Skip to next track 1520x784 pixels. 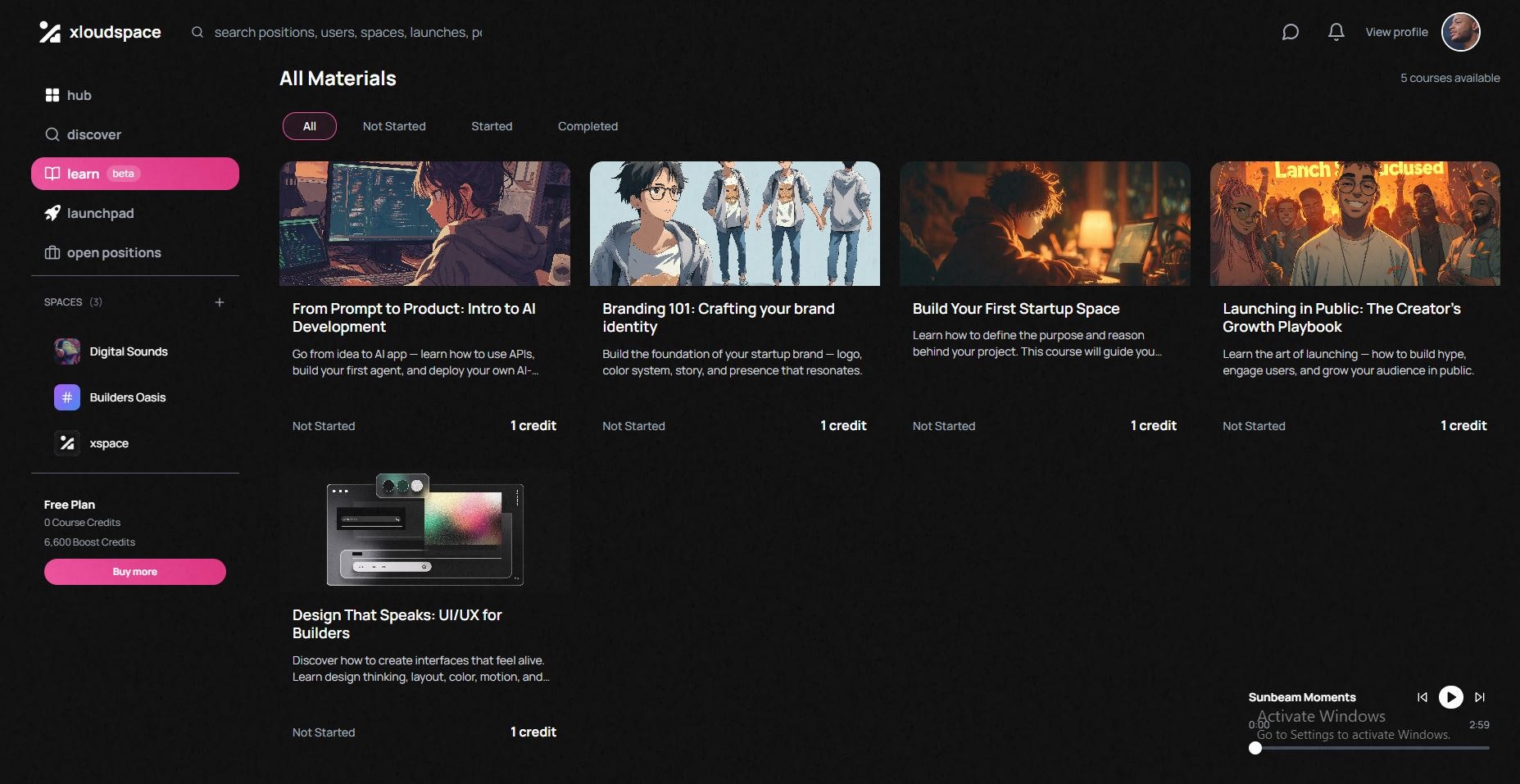click(x=1480, y=697)
